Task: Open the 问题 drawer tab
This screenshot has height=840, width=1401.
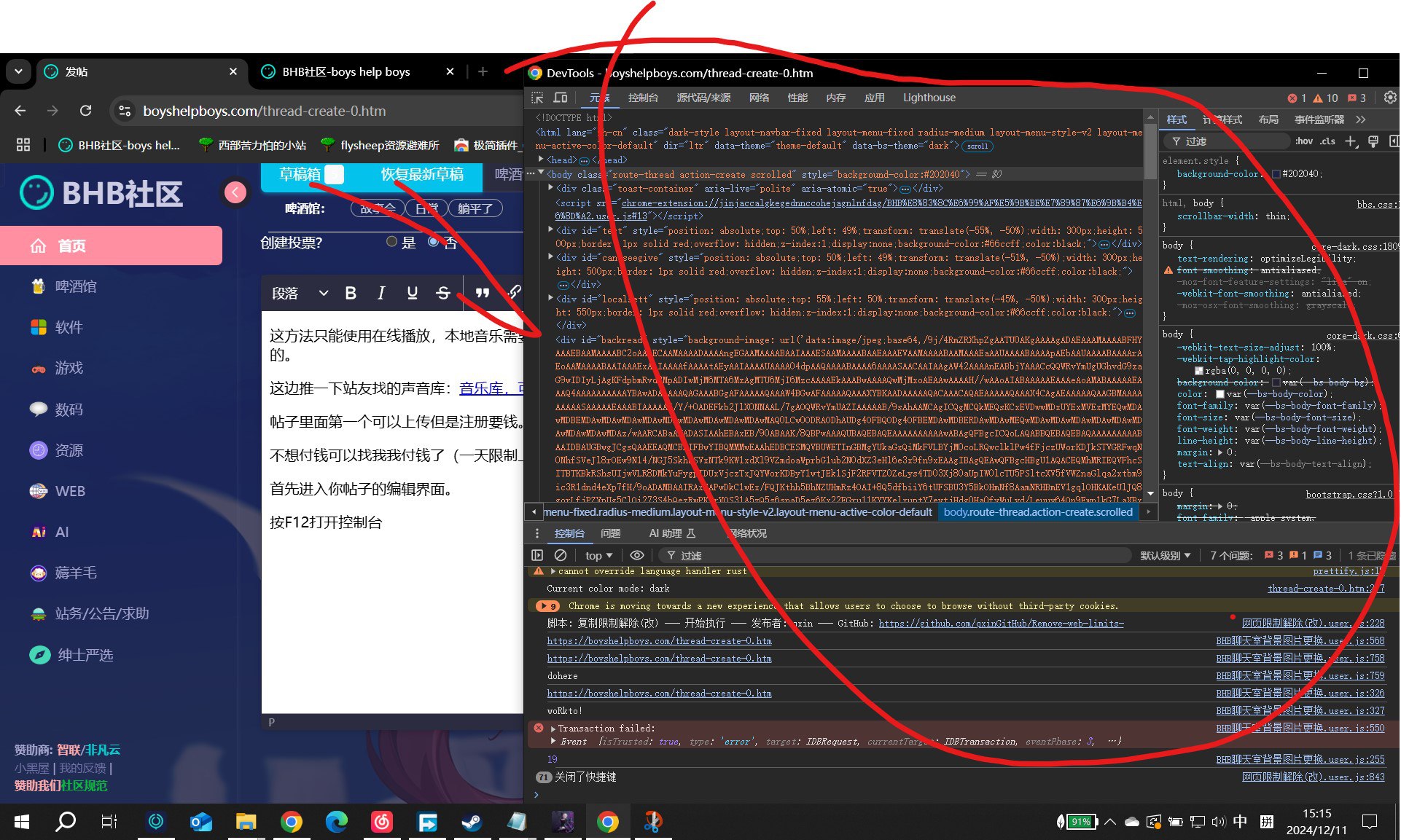Action: pos(611,533)
